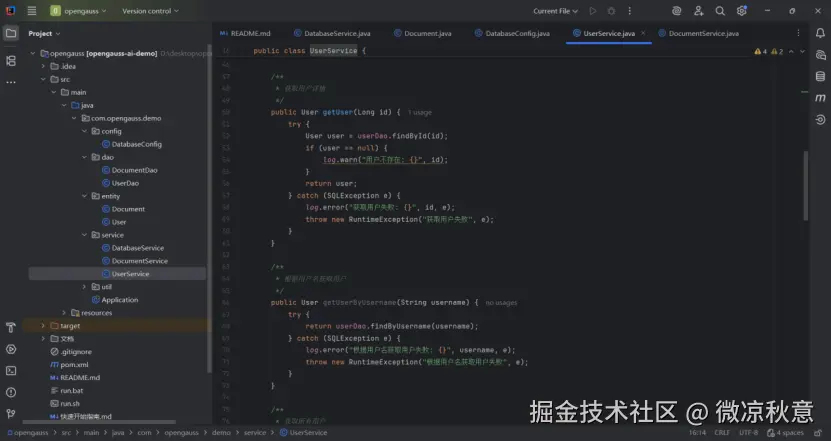The image size is (831, 442).
Task: Click the '1 usage' hint beside getUser
Action: [x=420, y=112]
